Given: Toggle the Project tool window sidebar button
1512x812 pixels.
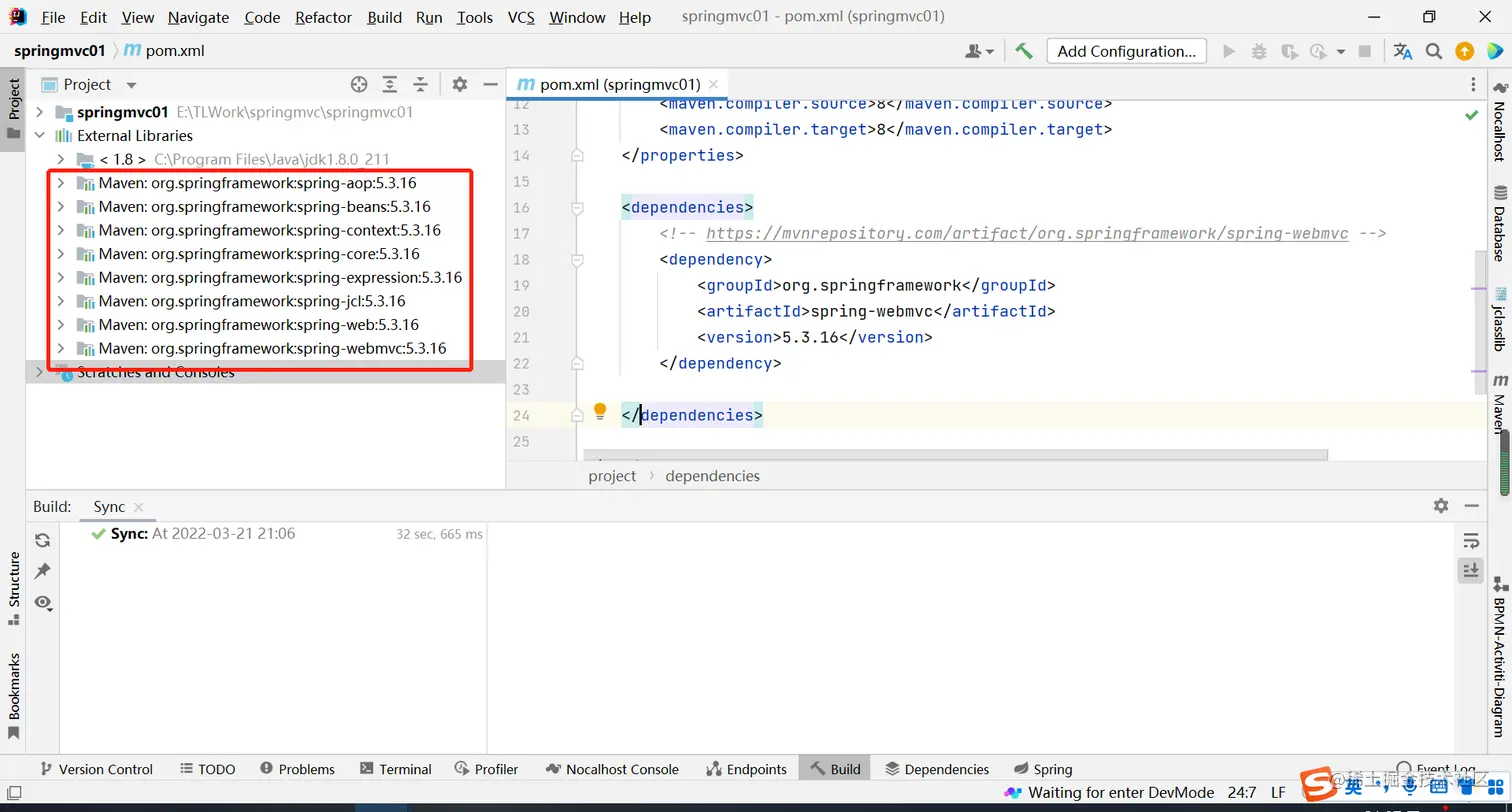Looking at the screenshot, I should tap(13, 109).
